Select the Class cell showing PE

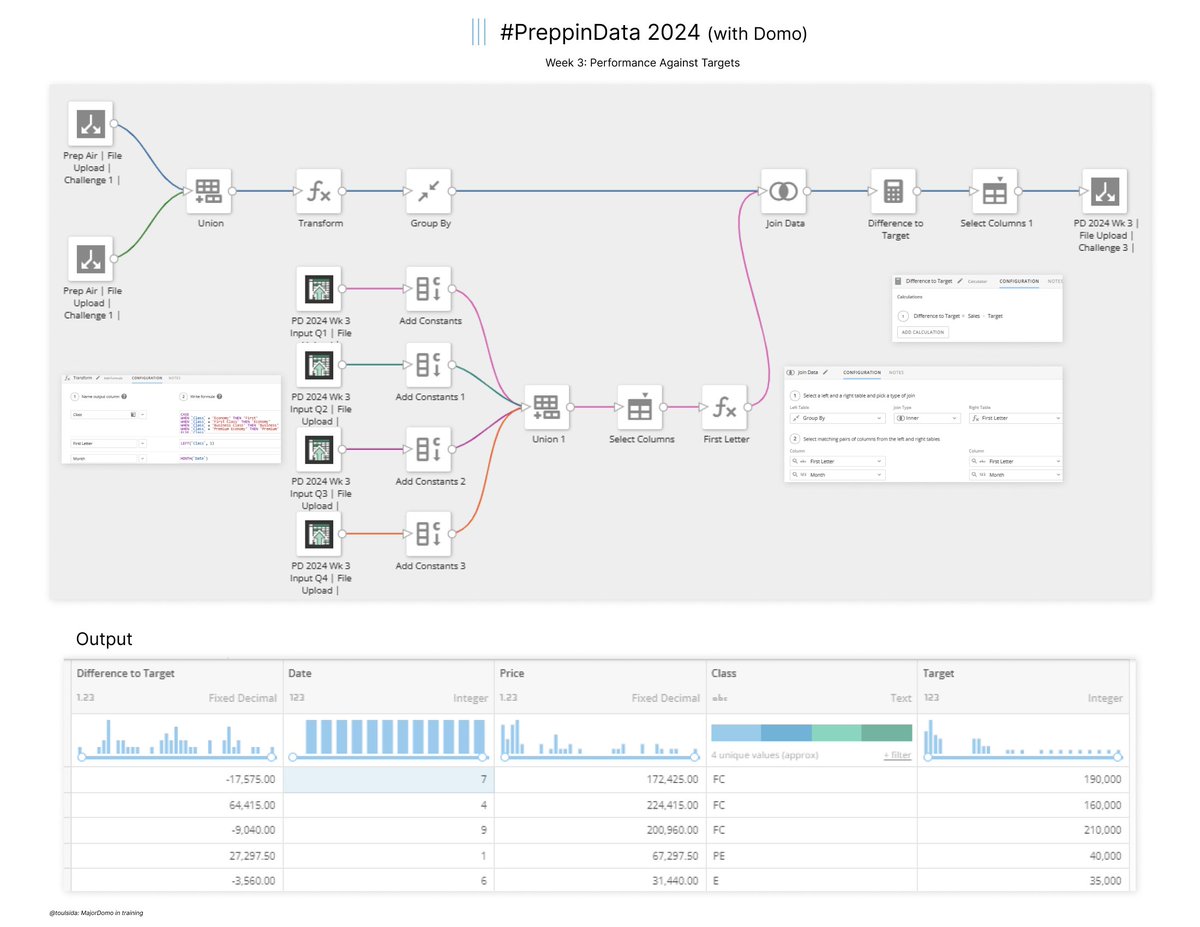pos(810,856)
